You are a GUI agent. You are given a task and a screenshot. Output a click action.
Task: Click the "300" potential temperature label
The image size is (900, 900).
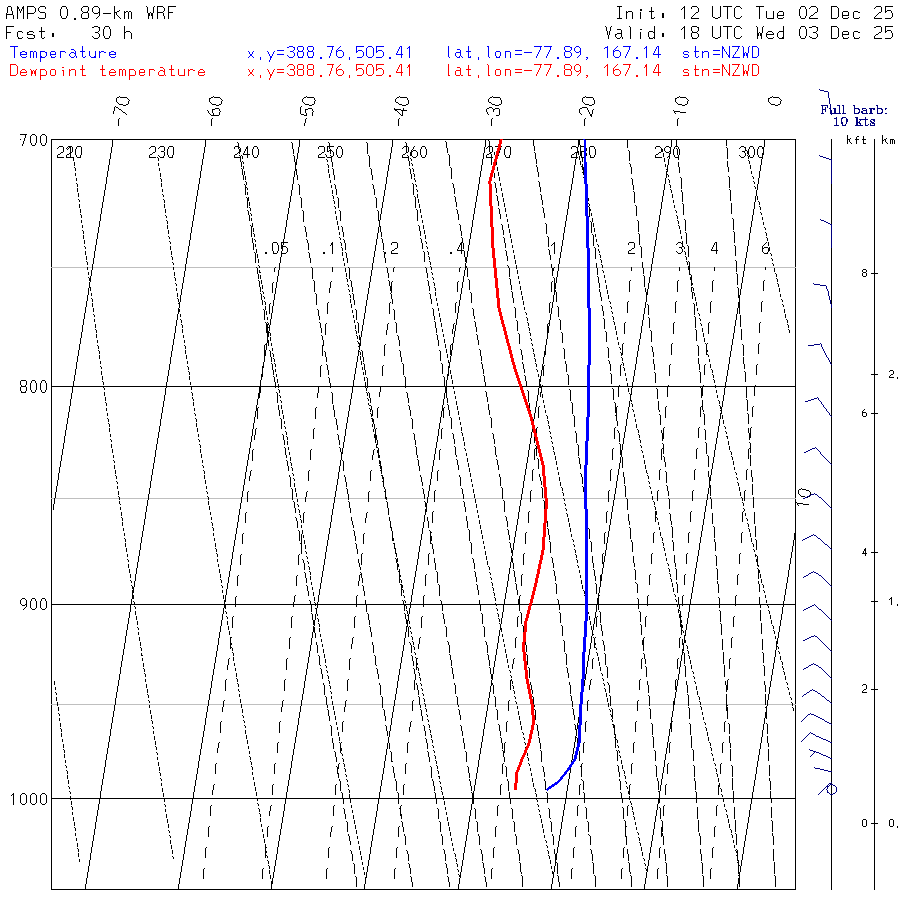pyautogui.click(x=751, y=152)
